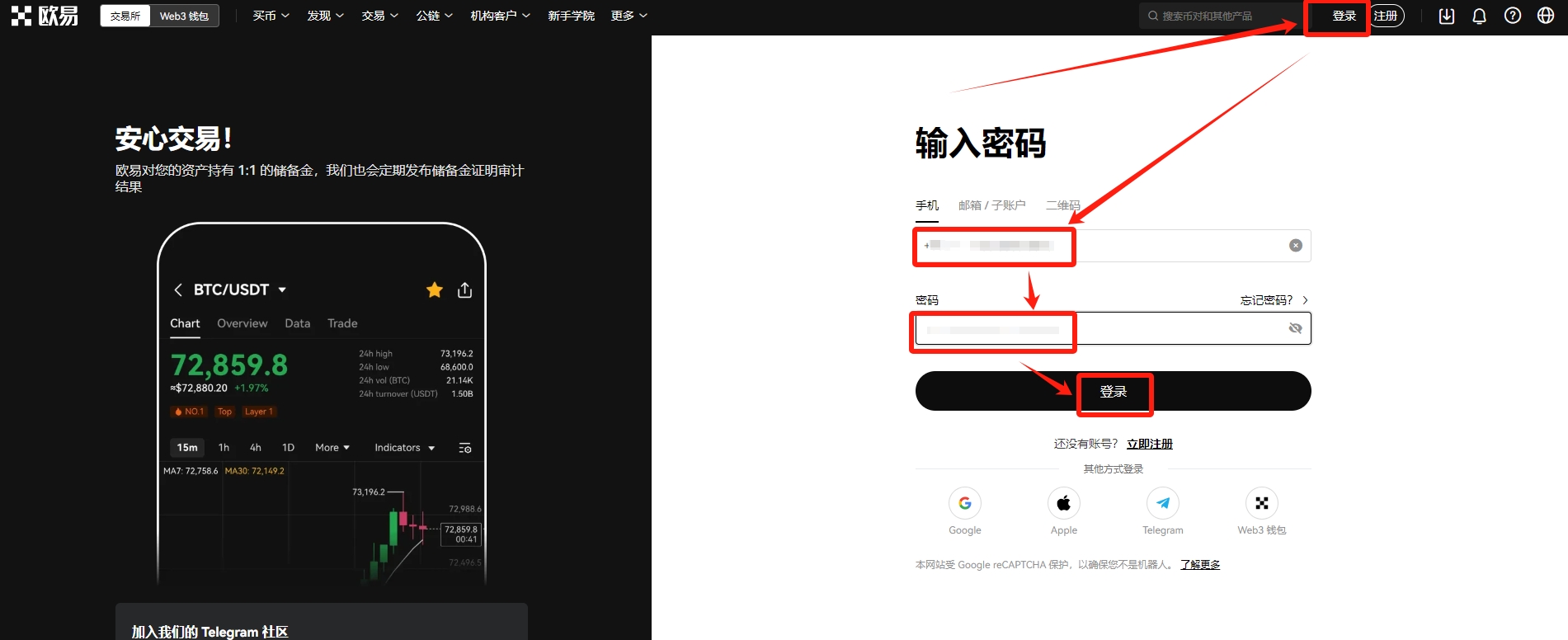Click the Layer 1 tag
Image resolution: width=1568 pixels, height=640 pixels.
[258, 412]
